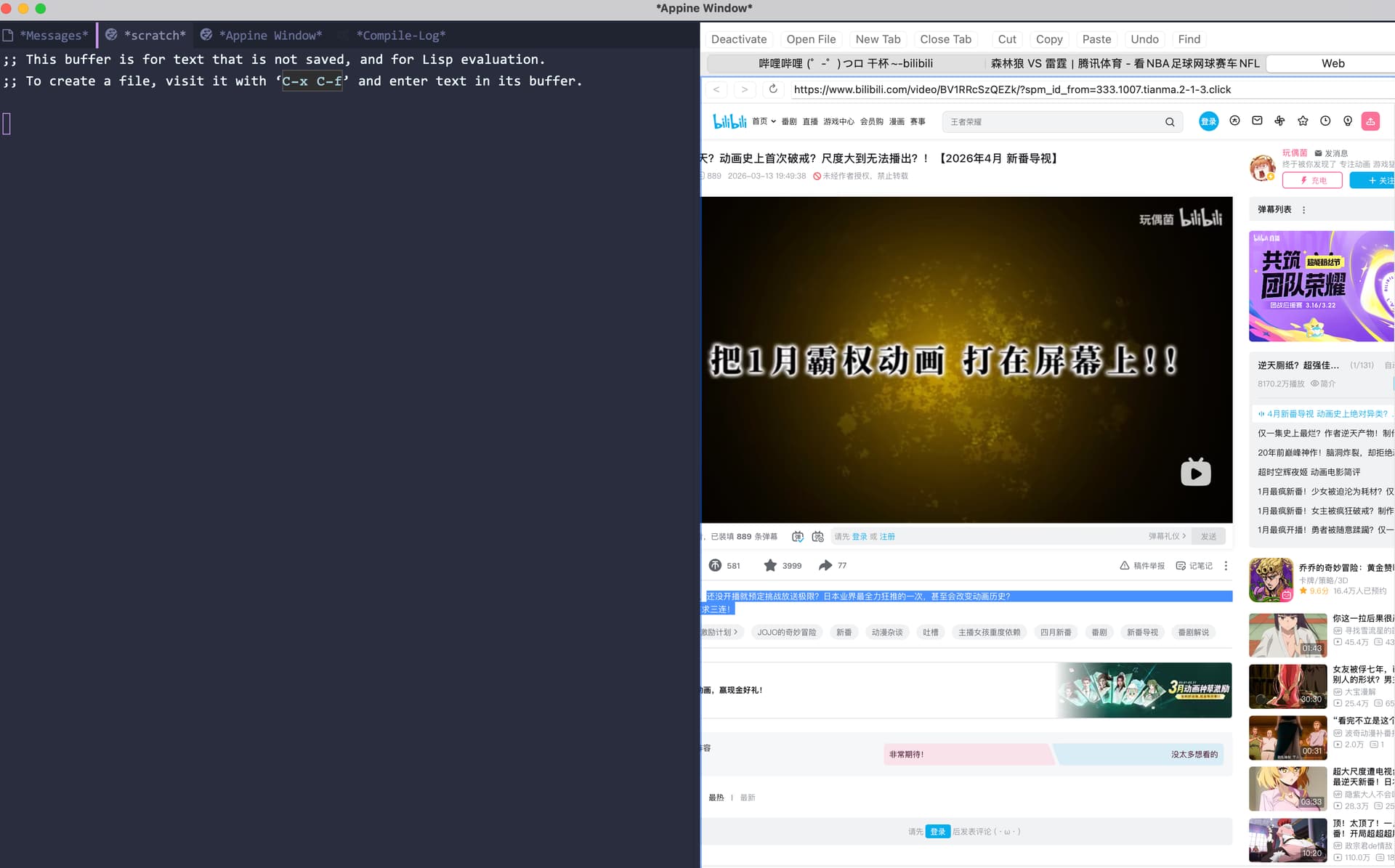Switch to the *Compile-Log* buffer tab
1395x868 pixels.
(400, 35)
